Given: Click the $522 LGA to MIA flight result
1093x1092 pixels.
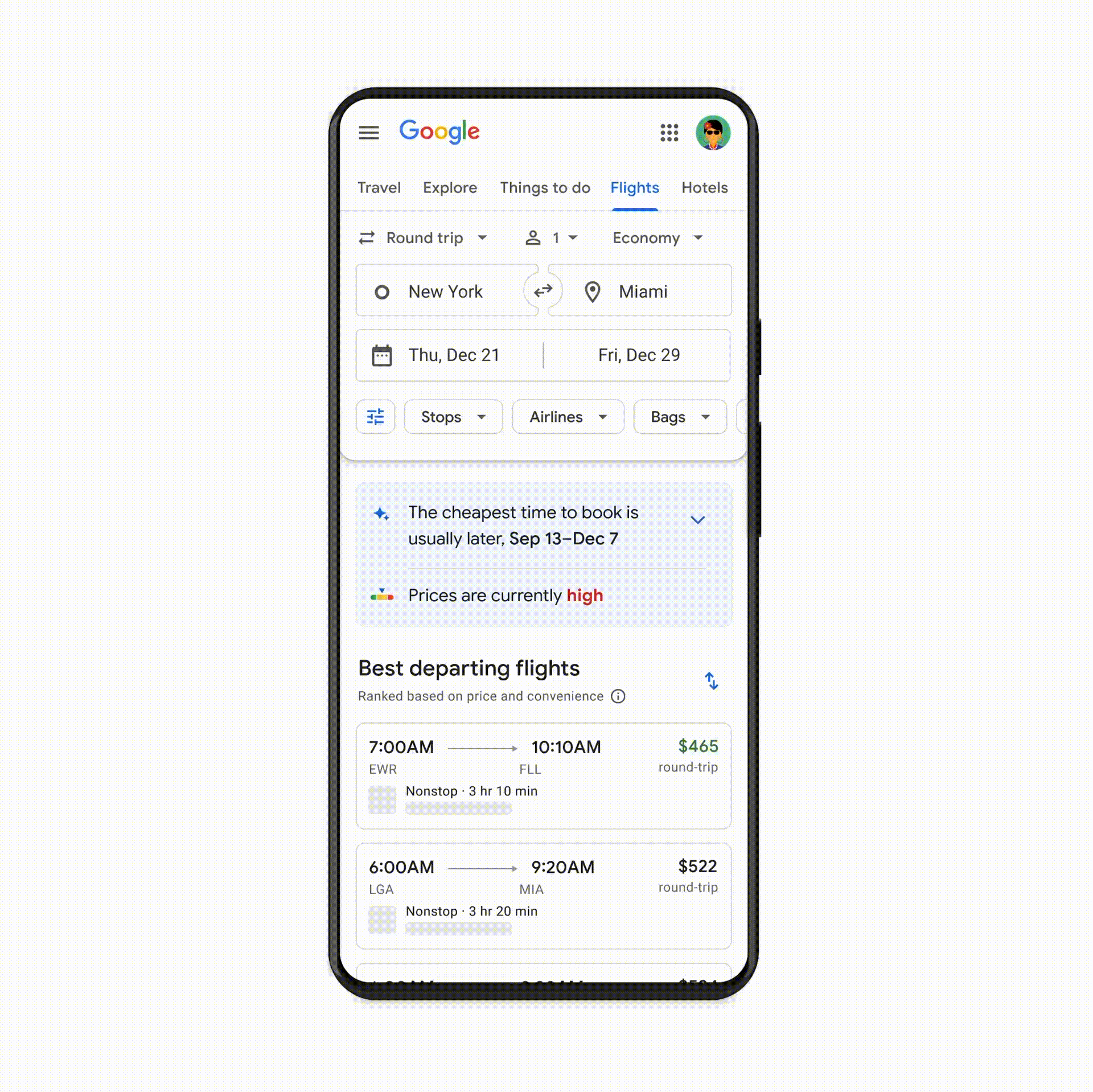Looking at the screenshot, I should point(545,889).
